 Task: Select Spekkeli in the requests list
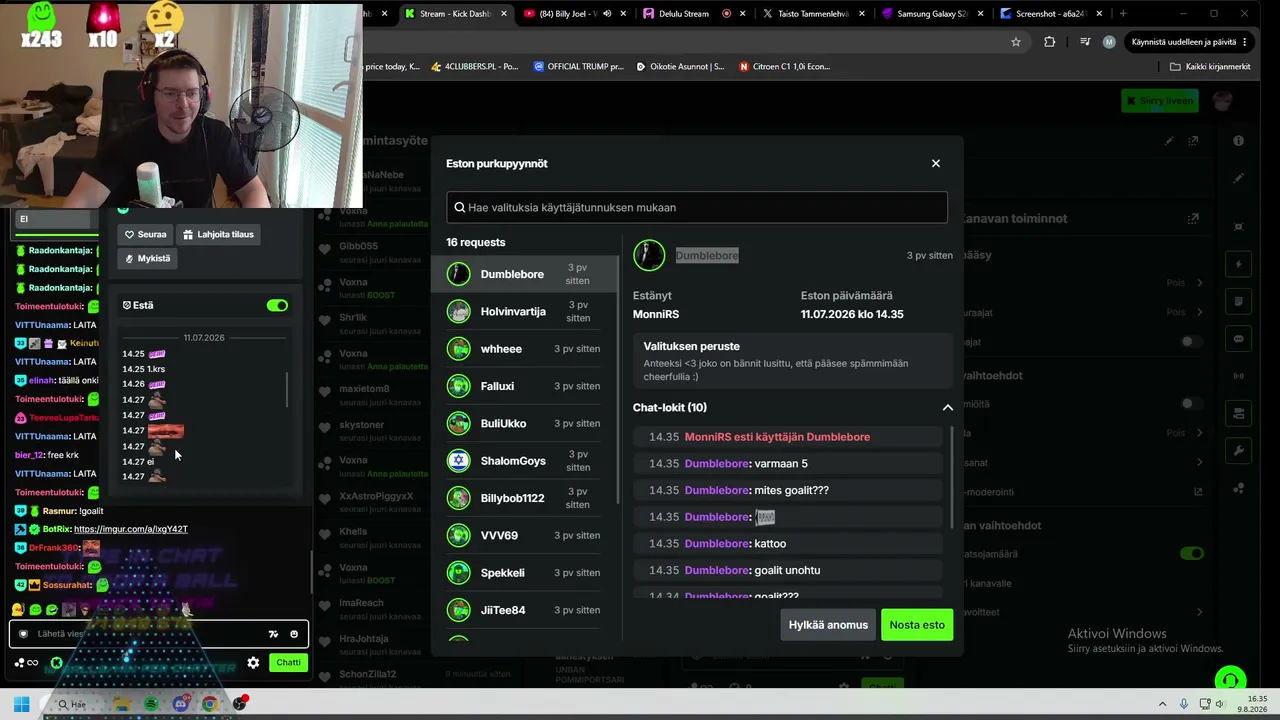click(x=525, y=572)
